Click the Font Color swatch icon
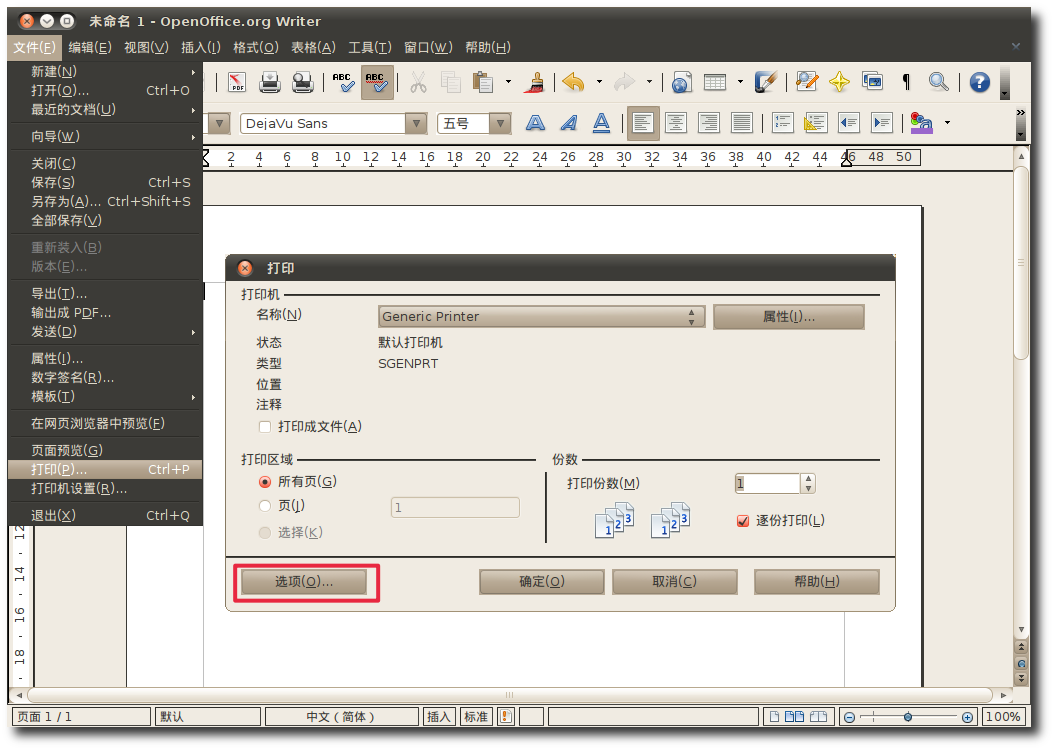Image resolution: width=1054 pixels, height=750 pixels. click(x=921, y=123)
